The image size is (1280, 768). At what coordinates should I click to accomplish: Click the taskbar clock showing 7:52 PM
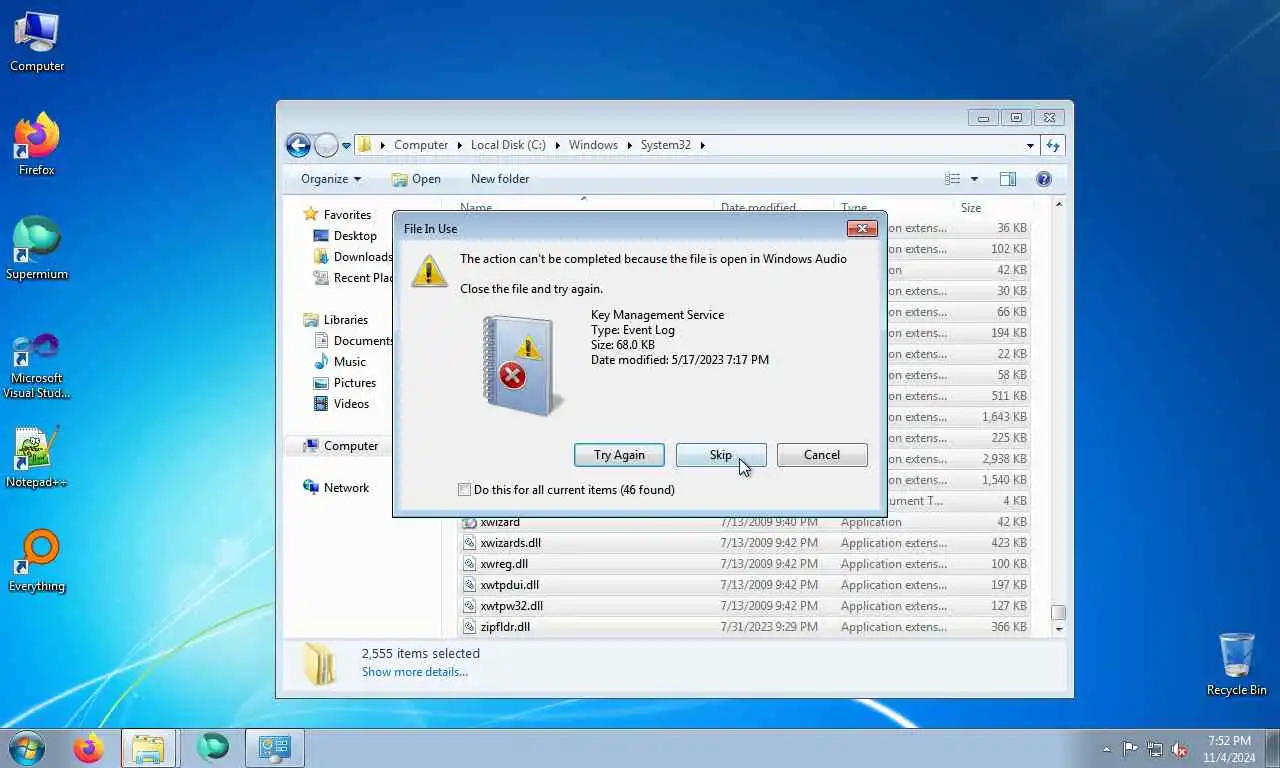[1229, 749]
